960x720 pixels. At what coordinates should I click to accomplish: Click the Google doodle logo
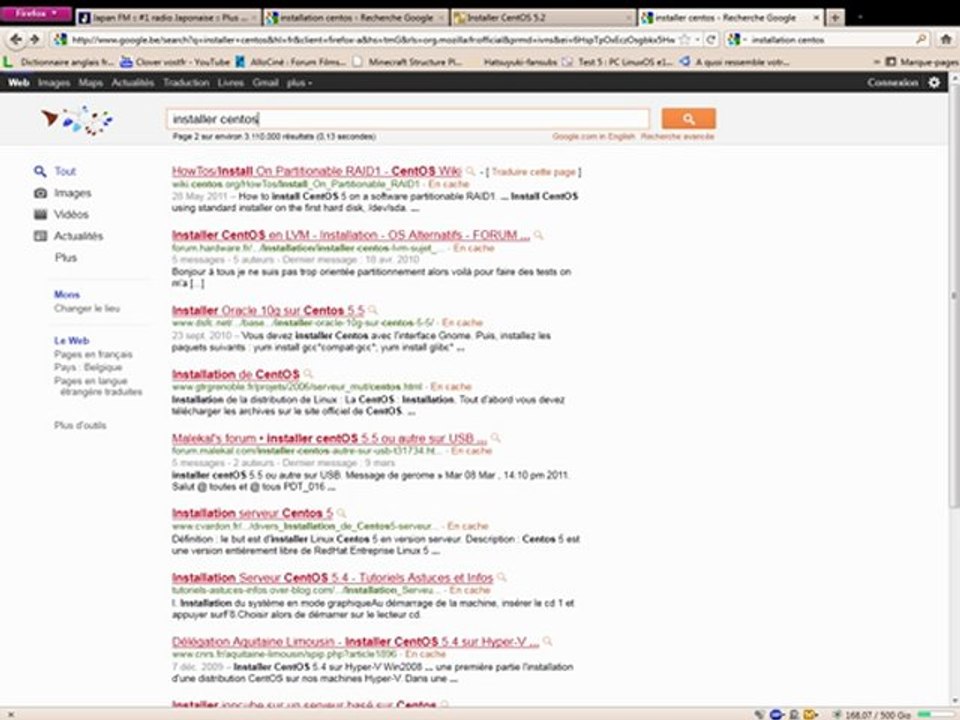[x=77, y=119]
